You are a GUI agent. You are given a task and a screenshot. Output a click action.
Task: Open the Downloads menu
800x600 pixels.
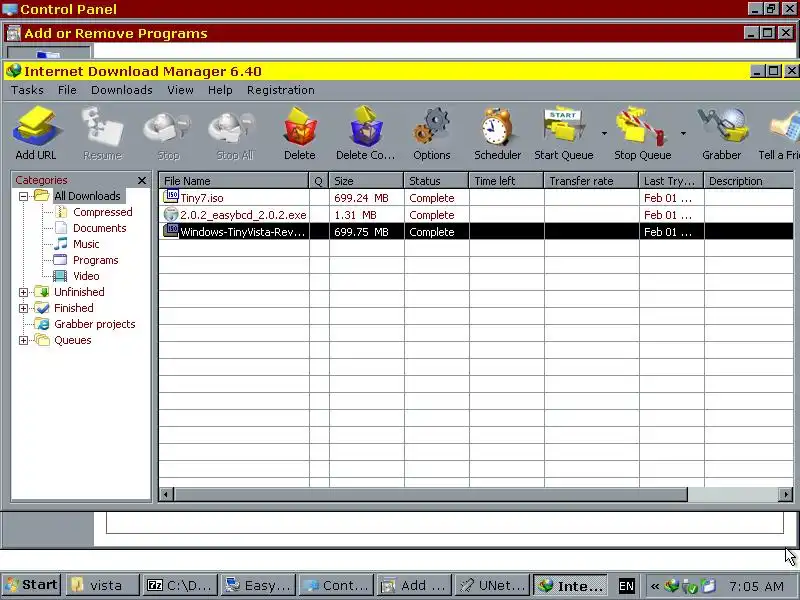coord(121,90)
